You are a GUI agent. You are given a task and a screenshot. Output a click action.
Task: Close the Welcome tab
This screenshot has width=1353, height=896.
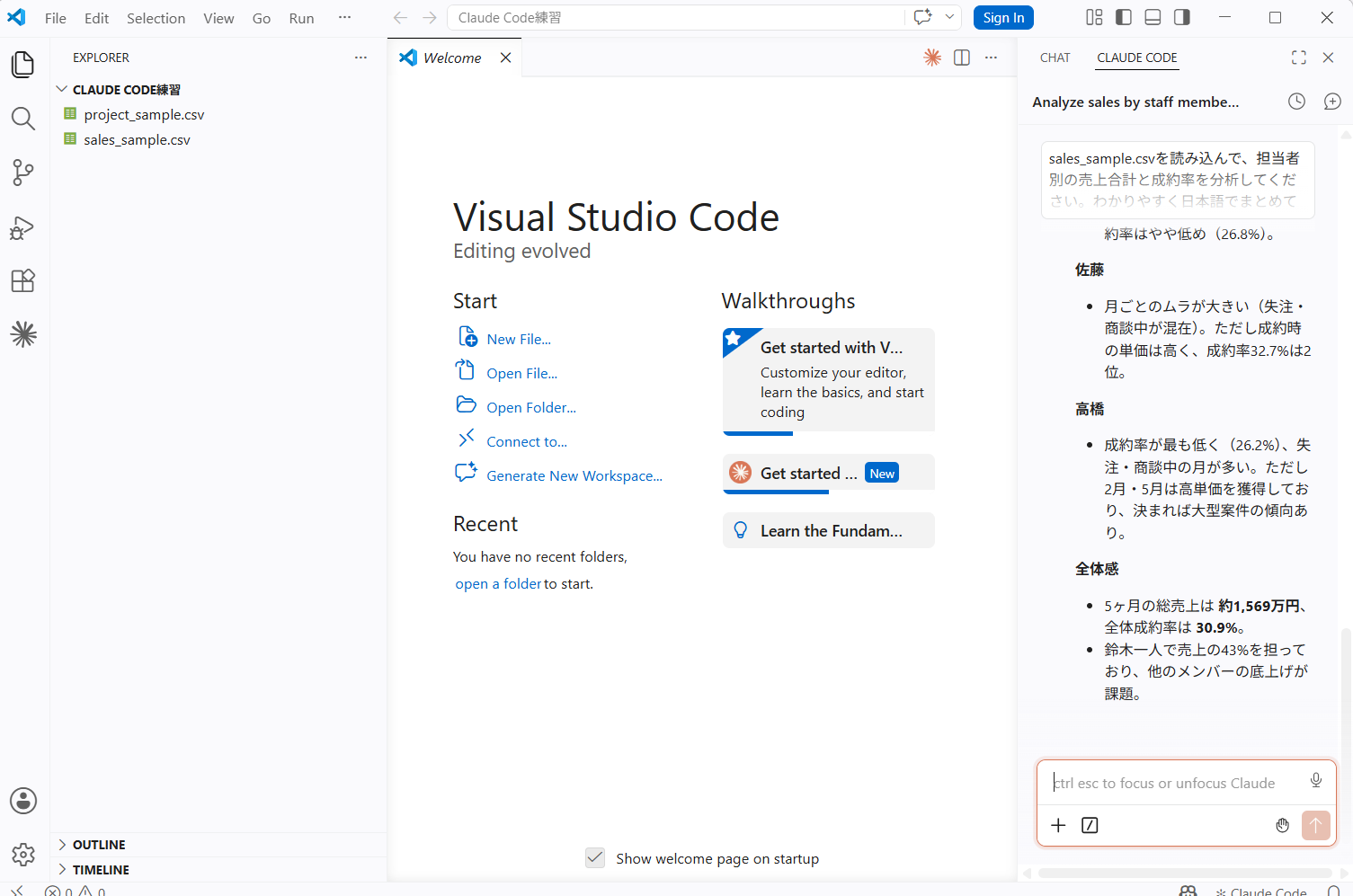pyautogui.click(x=506, y=58)
